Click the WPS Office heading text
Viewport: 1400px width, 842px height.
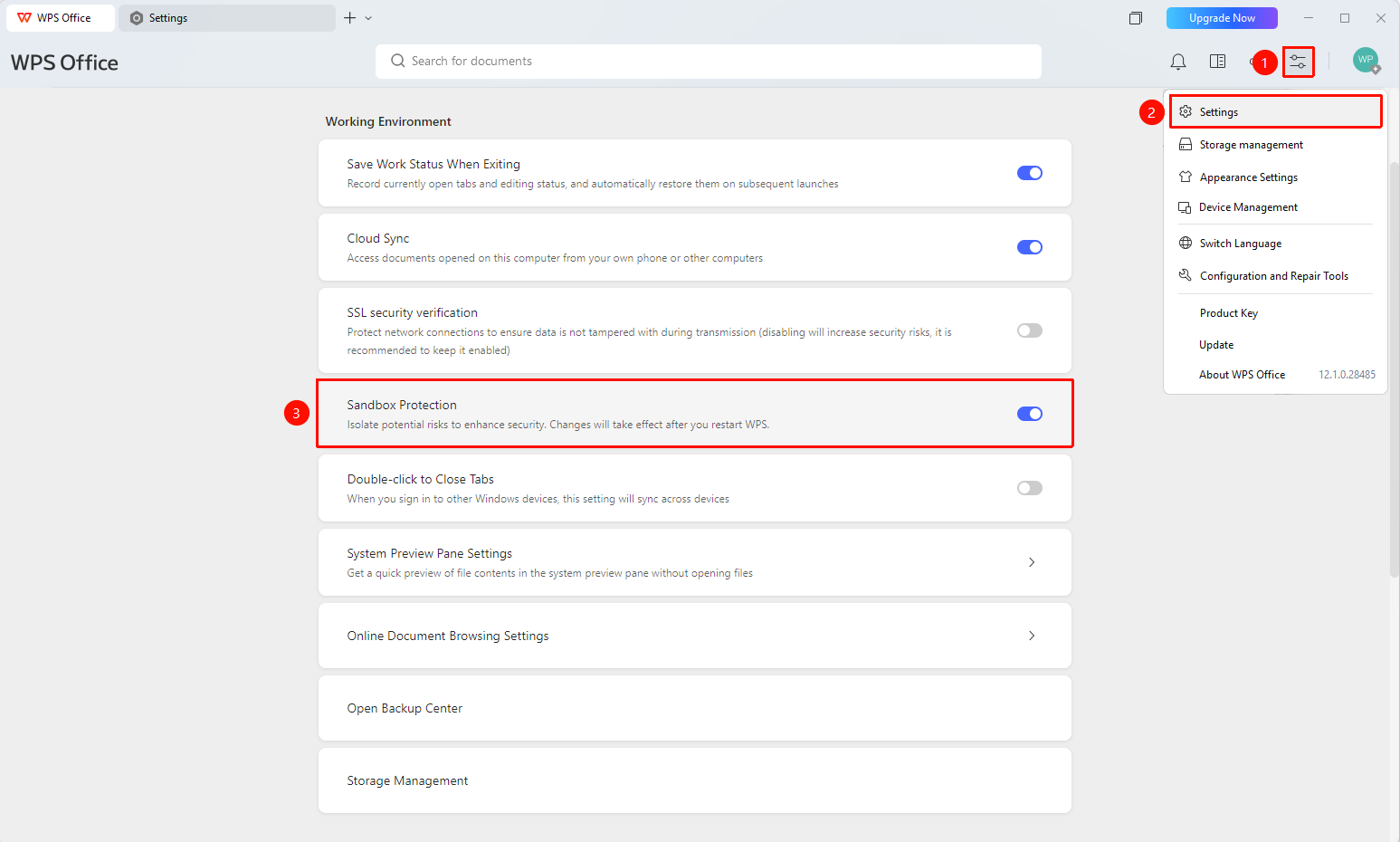coord(64,62)
